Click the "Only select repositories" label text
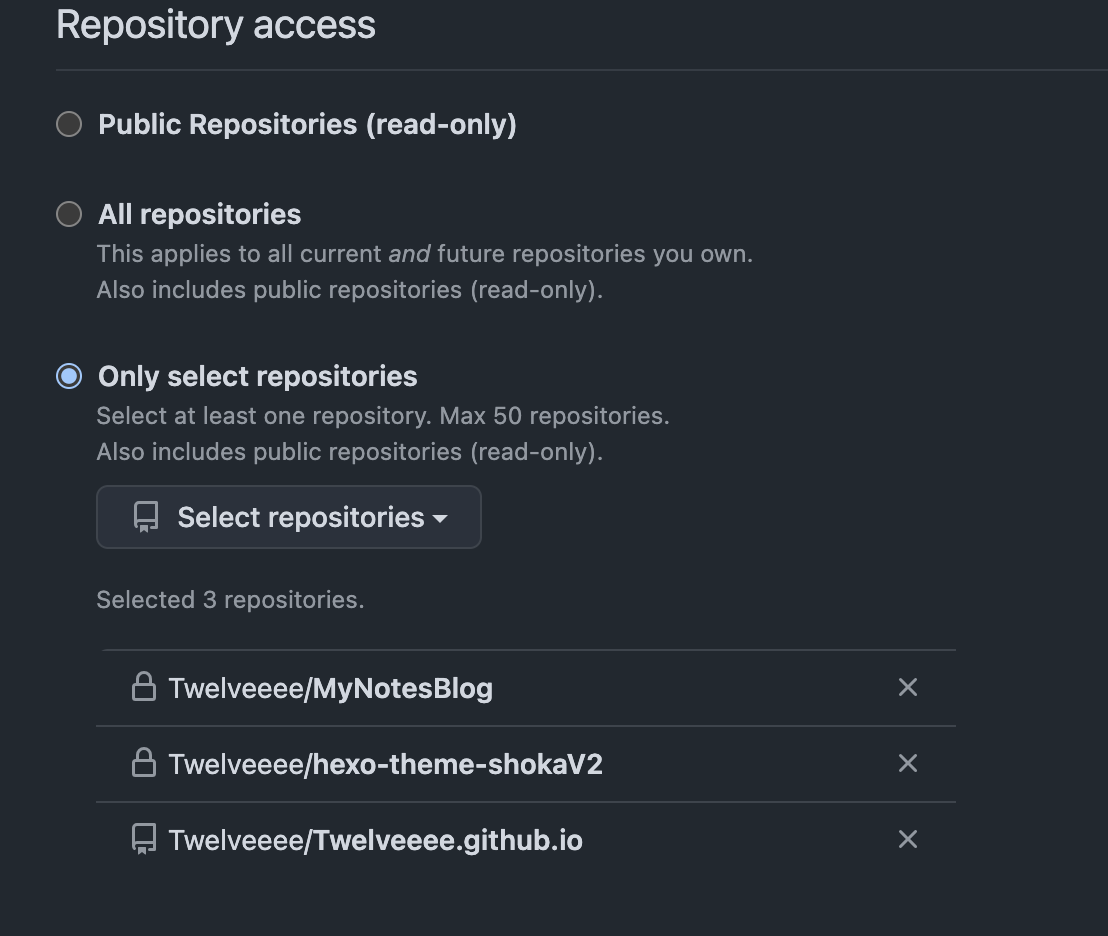The image size is (1108, 936). [257, 376]
